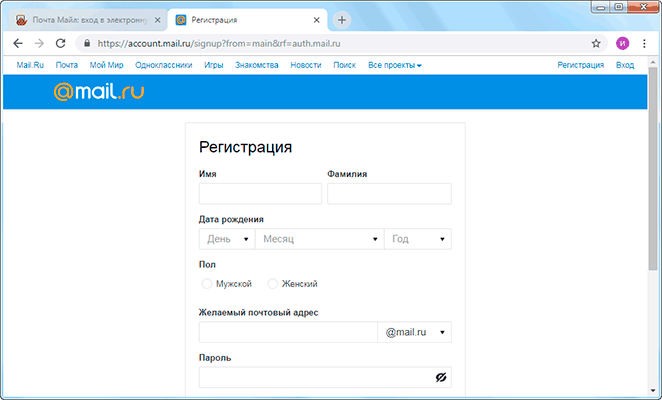Image resolution: width=662 pixels, height=400 pixels.
Task: Toggle password visibility eye icon
Action: point(440,377)
